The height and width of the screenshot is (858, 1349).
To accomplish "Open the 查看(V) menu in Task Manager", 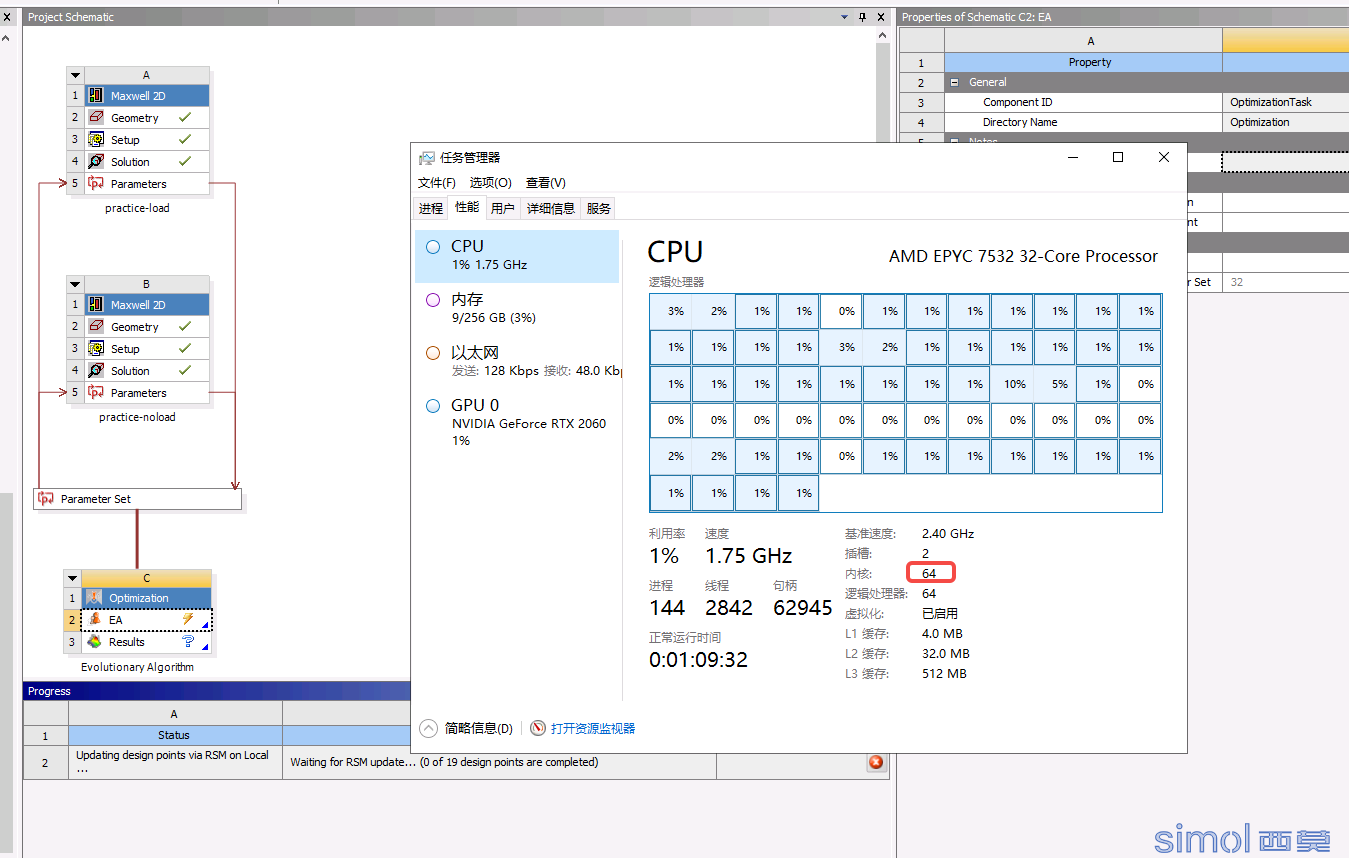I will point(546,183).
